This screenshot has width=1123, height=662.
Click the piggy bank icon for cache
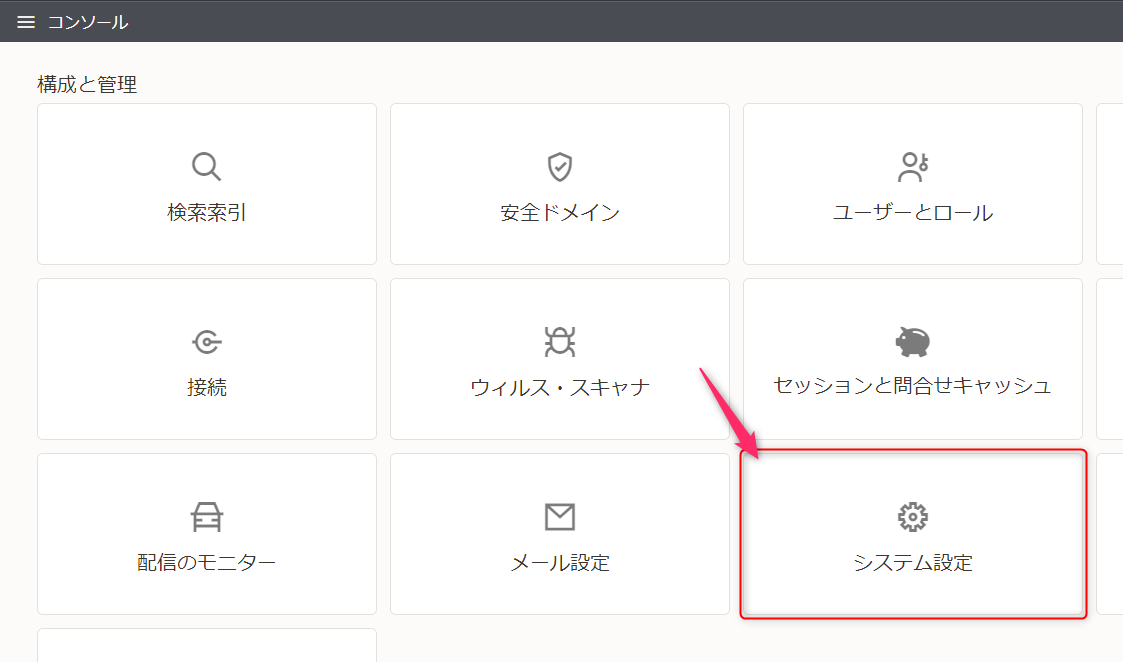912,341
